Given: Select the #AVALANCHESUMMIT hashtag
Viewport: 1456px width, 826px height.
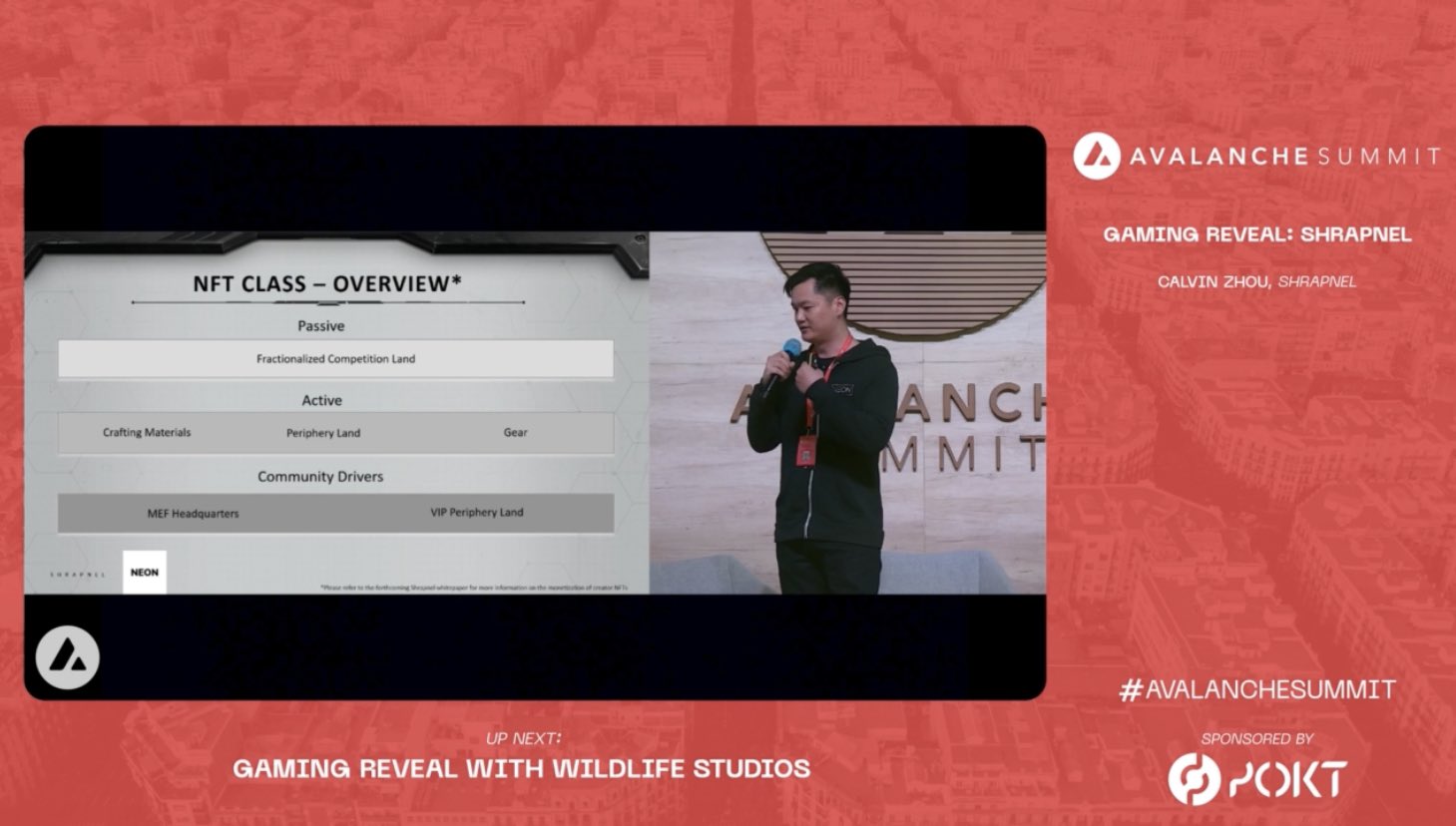Looking at the screenshot, I should pyautogui.click(x=1257, y=689).
